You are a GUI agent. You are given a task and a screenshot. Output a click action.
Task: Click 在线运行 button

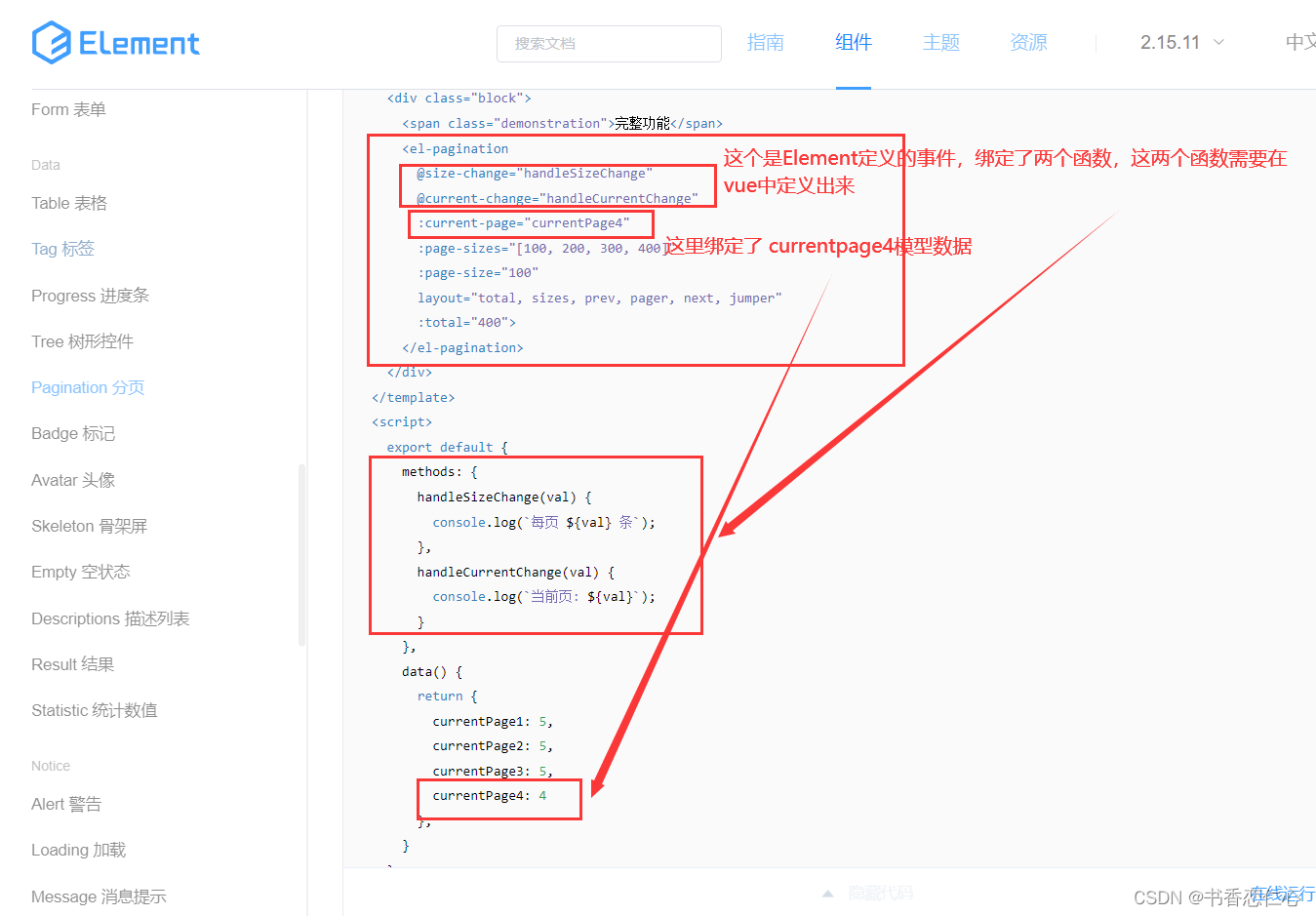click(1283, 893)
